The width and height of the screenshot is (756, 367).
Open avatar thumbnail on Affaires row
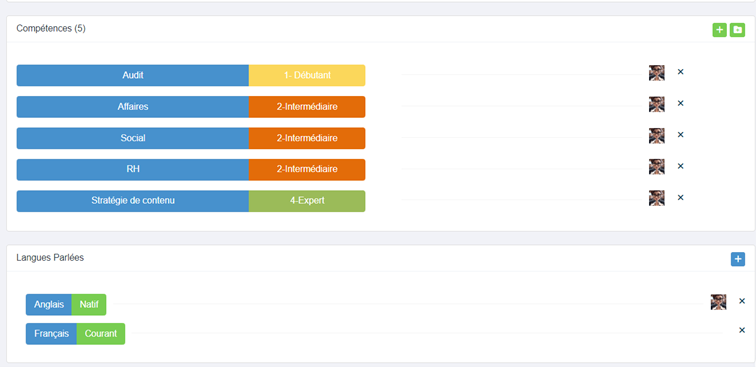[x=657, y=104]
